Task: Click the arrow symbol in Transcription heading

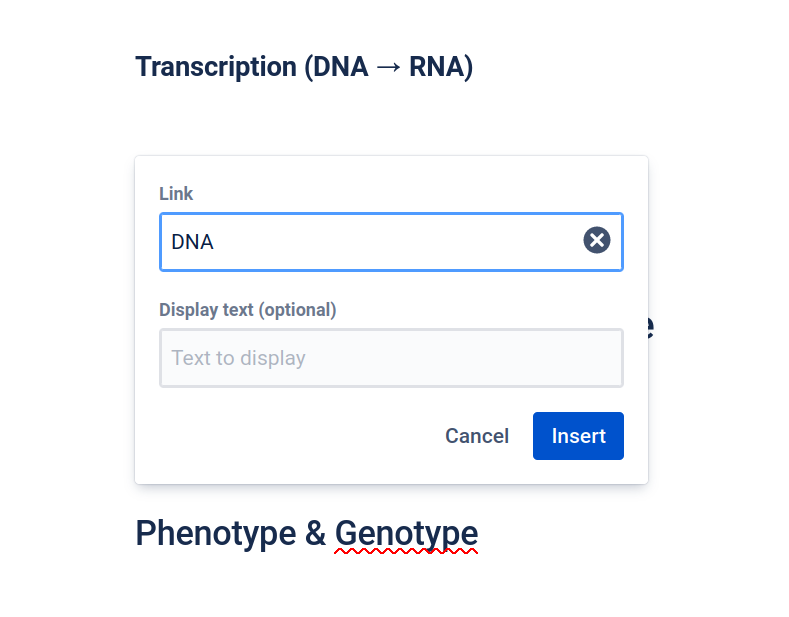Action: click(388, 67)
